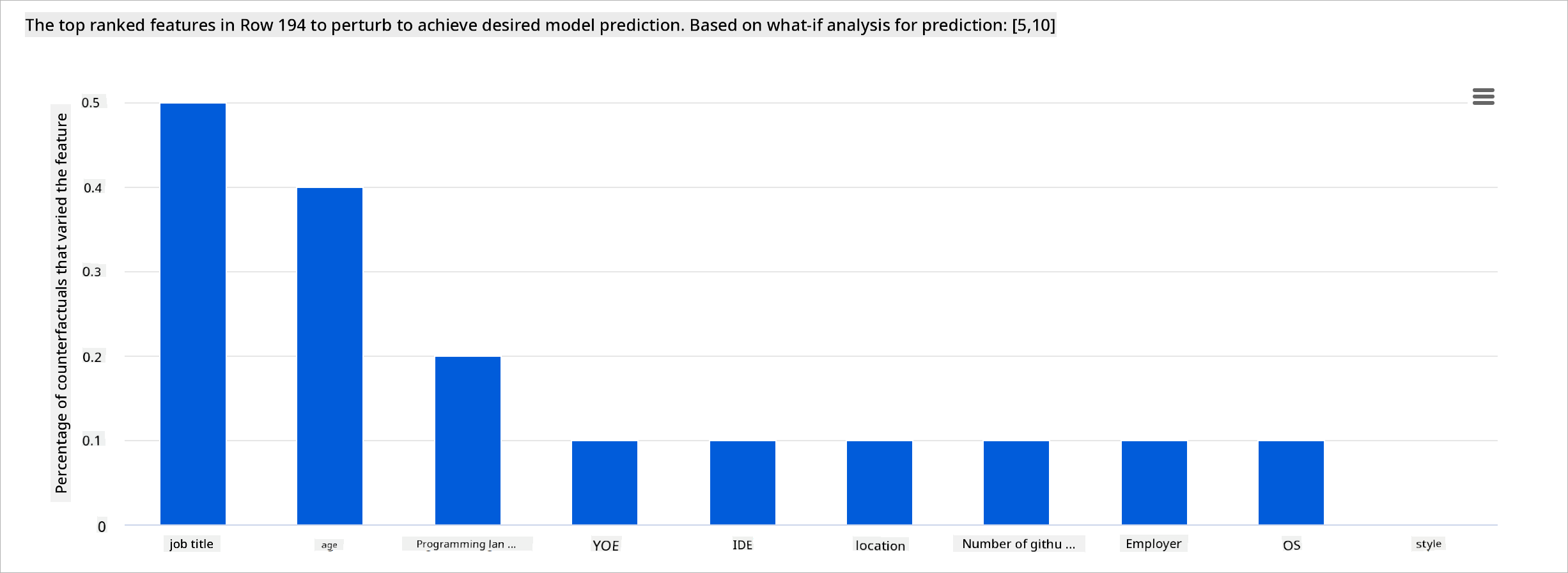This screenshot has width=1568, height=573.
Task: Click the chart title about Row 194
Action: pyautogui.click(x=540, y=25)
